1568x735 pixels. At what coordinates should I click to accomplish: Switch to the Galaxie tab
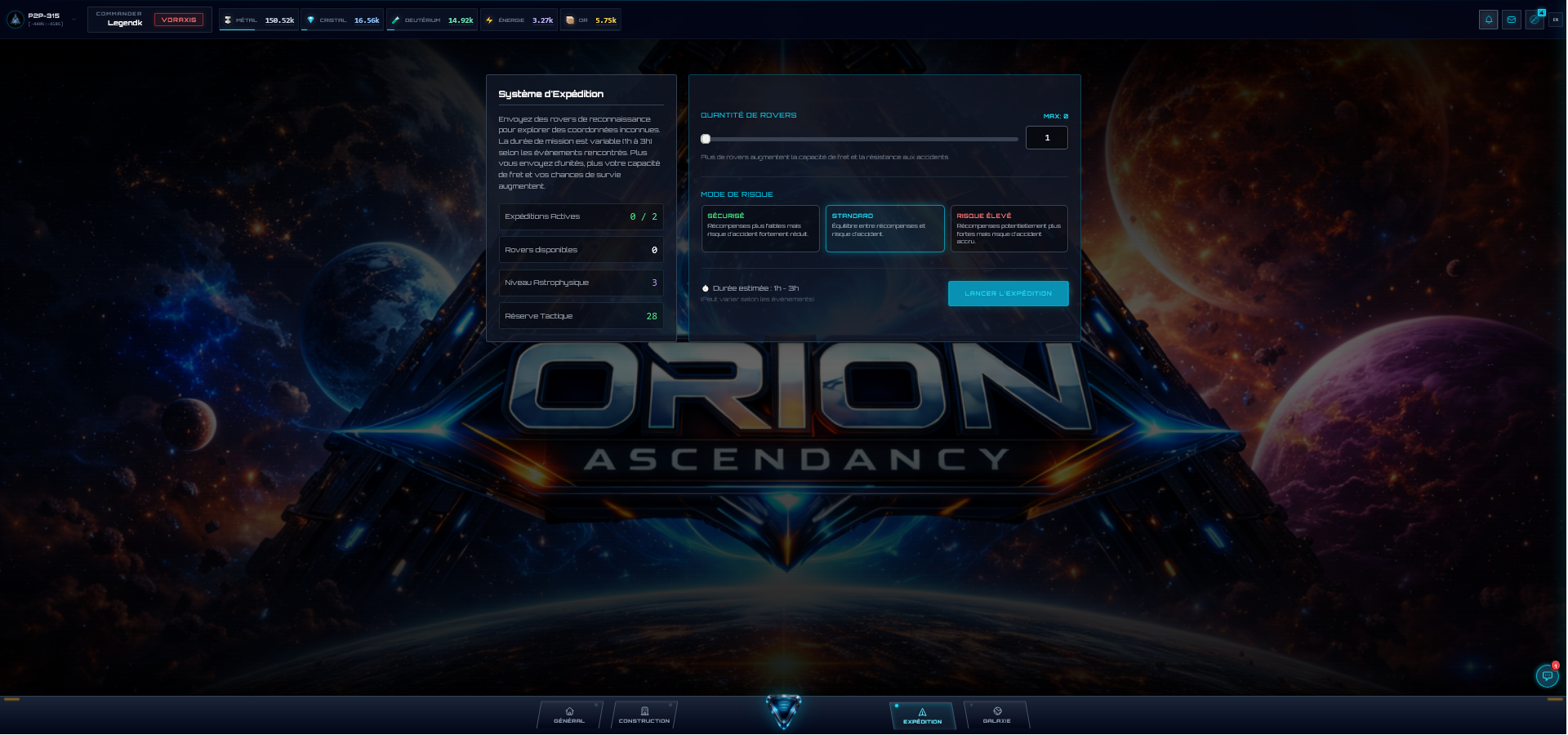coord(996,715)
